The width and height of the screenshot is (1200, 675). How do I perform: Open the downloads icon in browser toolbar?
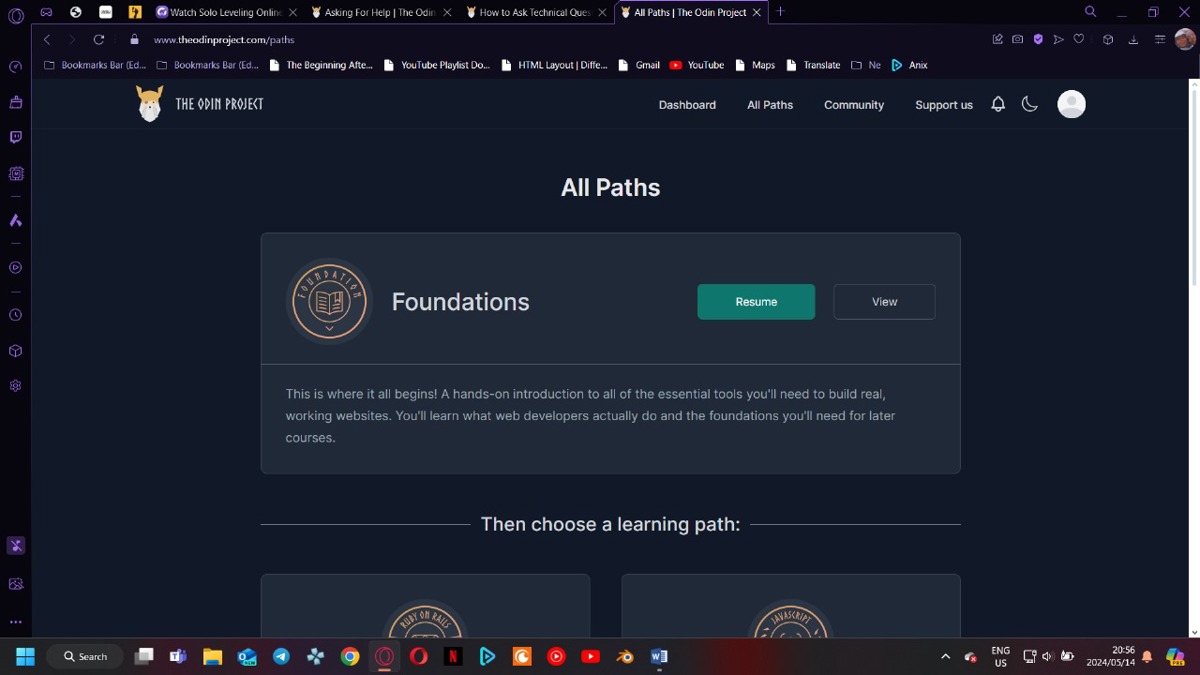1133,40
